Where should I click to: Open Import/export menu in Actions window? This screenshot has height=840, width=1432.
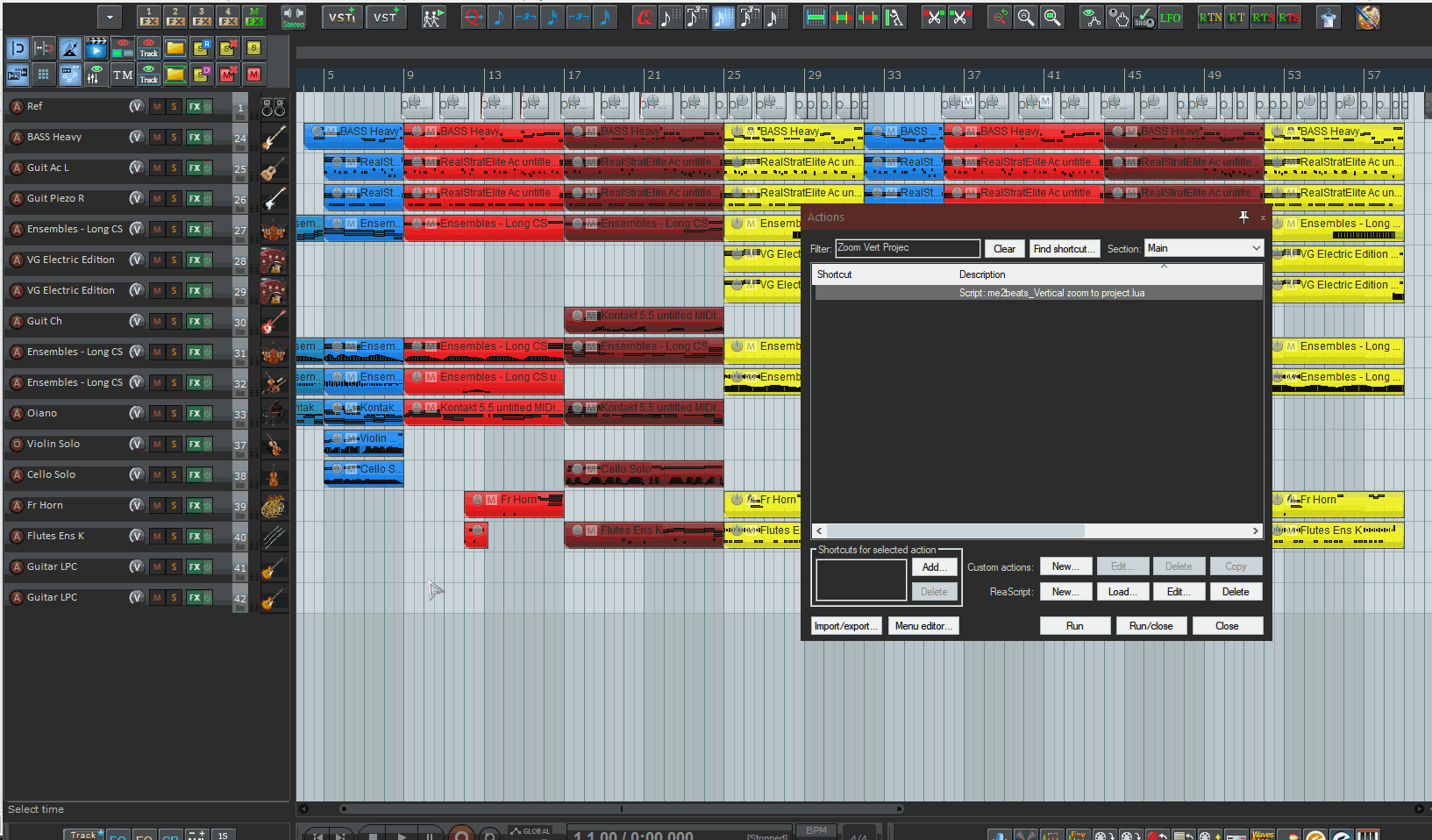pyautogui.click(x=846, y=626)
